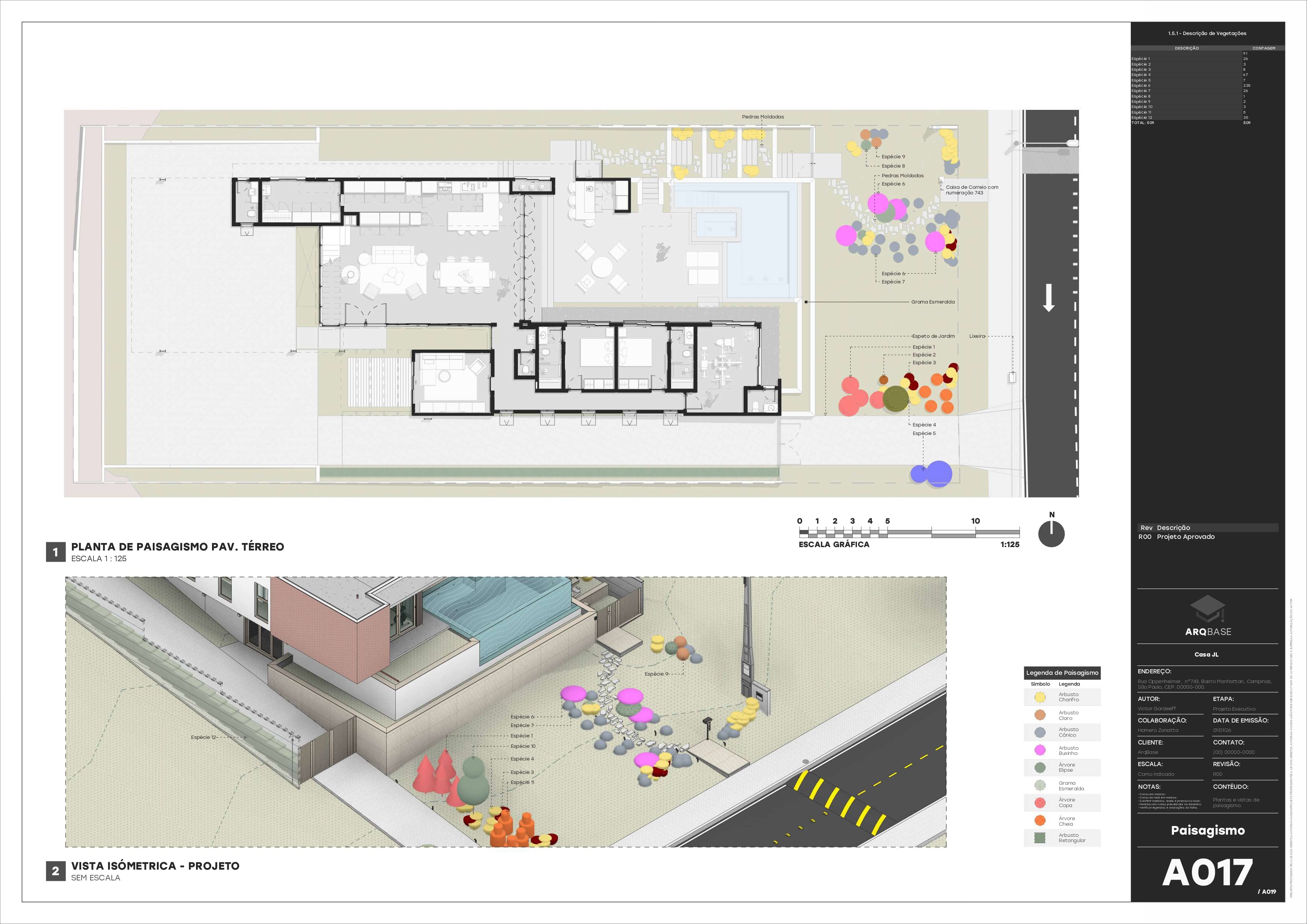Screen dimensions: 1307x924
Task: Click the PLANTA DE PAISAGISMO PAV. TÉRREO title
Action: click(x=177, y=547)
